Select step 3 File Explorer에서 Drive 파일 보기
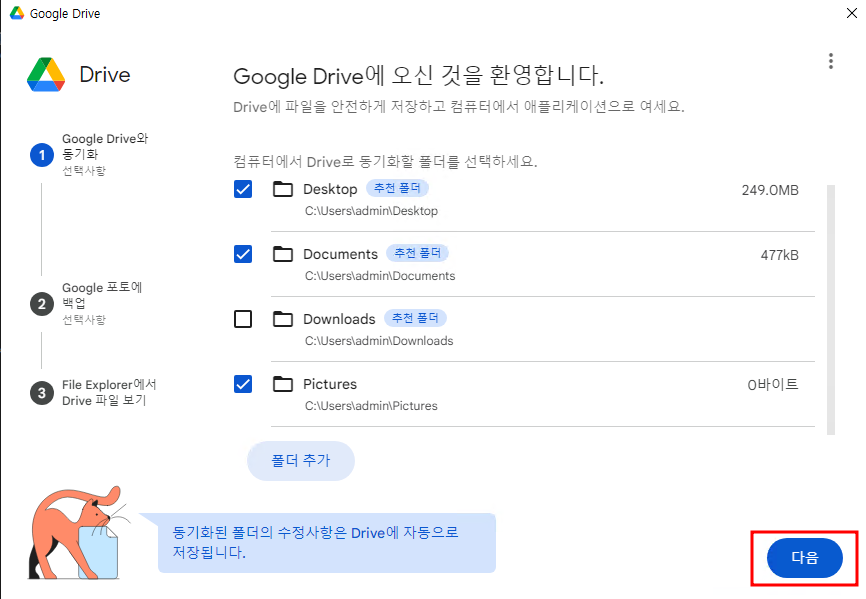This screenshot has width=866, height=599. coord(109,392)
